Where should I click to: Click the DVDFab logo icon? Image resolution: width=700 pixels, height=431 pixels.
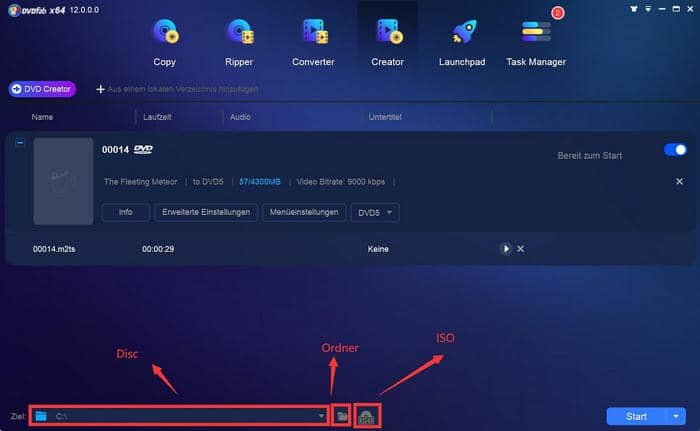(x=14, y=10)
